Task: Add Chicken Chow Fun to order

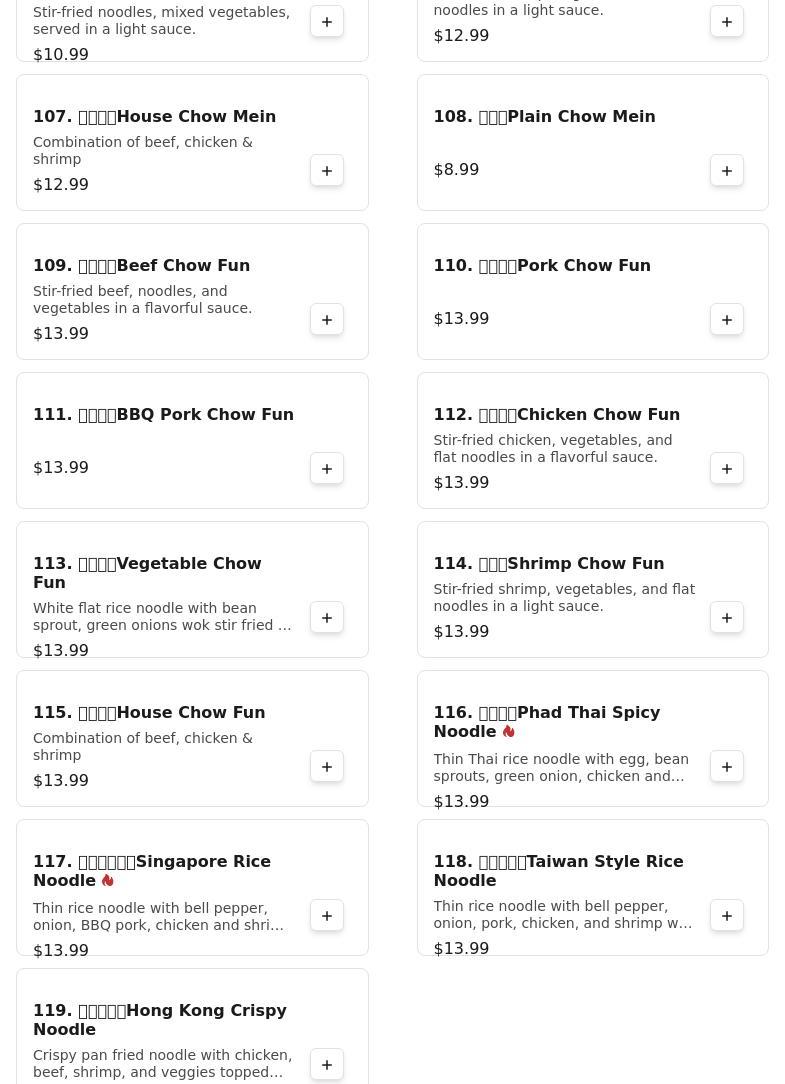Action: [x=727, y=469]
